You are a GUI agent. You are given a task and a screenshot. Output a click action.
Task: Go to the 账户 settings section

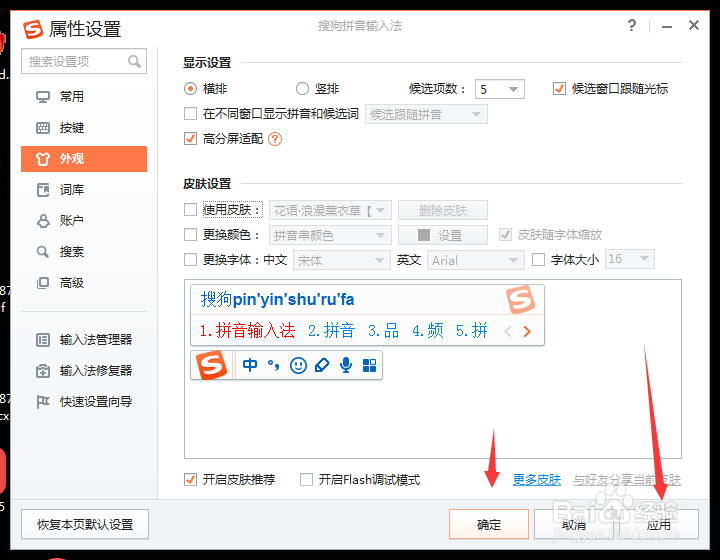84,221
